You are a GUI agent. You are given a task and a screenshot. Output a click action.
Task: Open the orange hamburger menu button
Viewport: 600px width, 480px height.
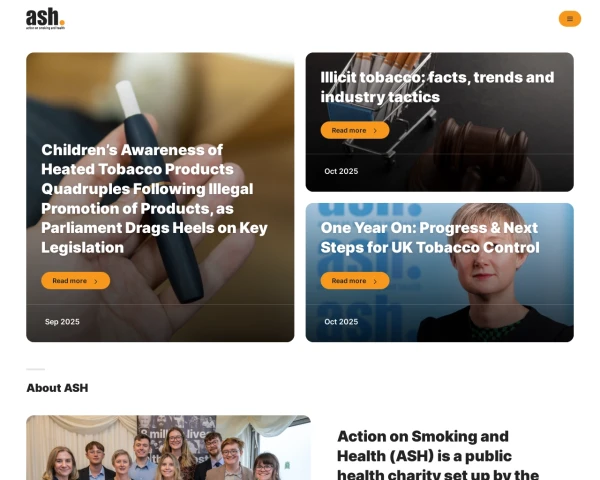(x=570, y=19)
